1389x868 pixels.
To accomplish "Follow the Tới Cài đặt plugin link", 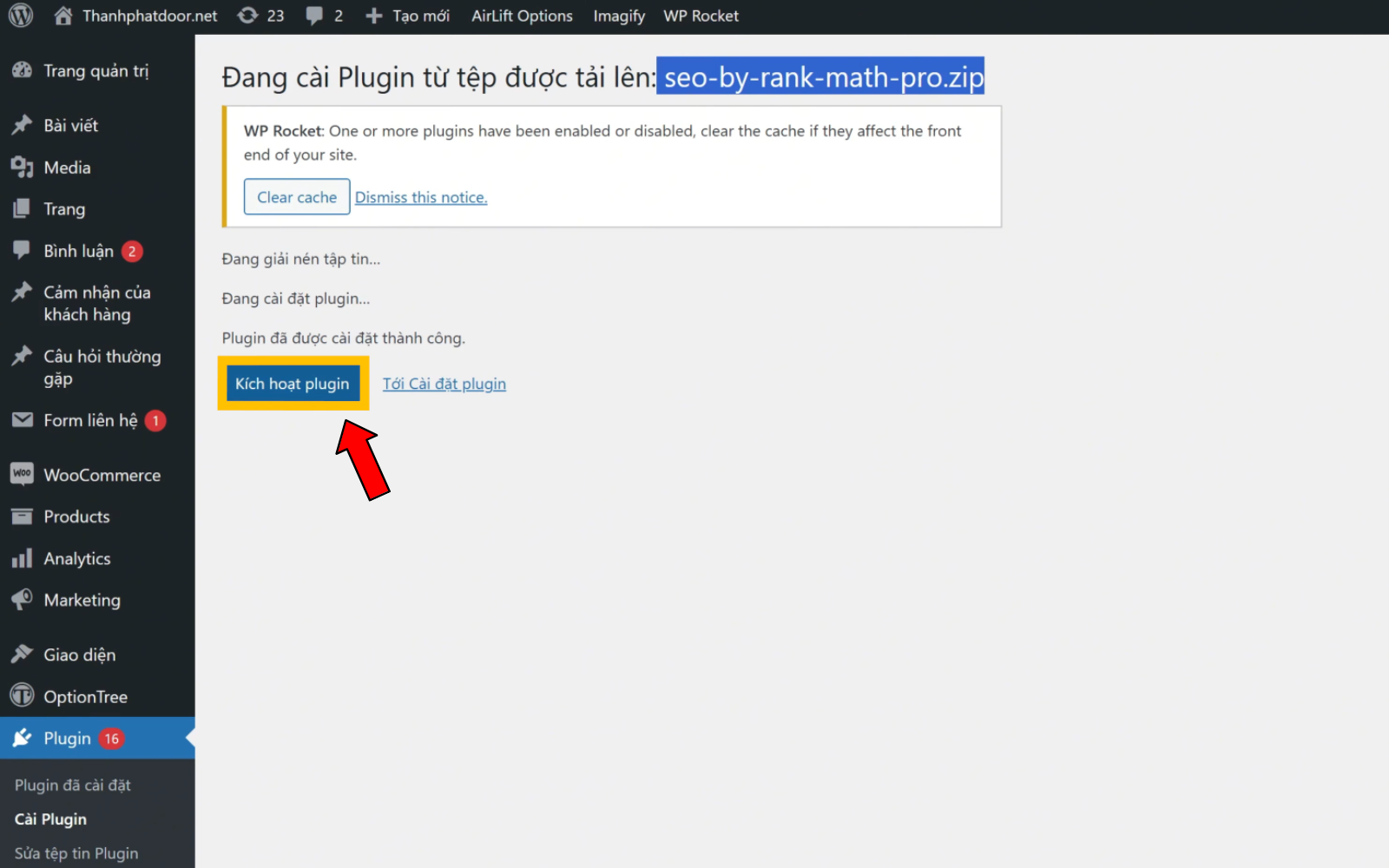I will [444, 384].
